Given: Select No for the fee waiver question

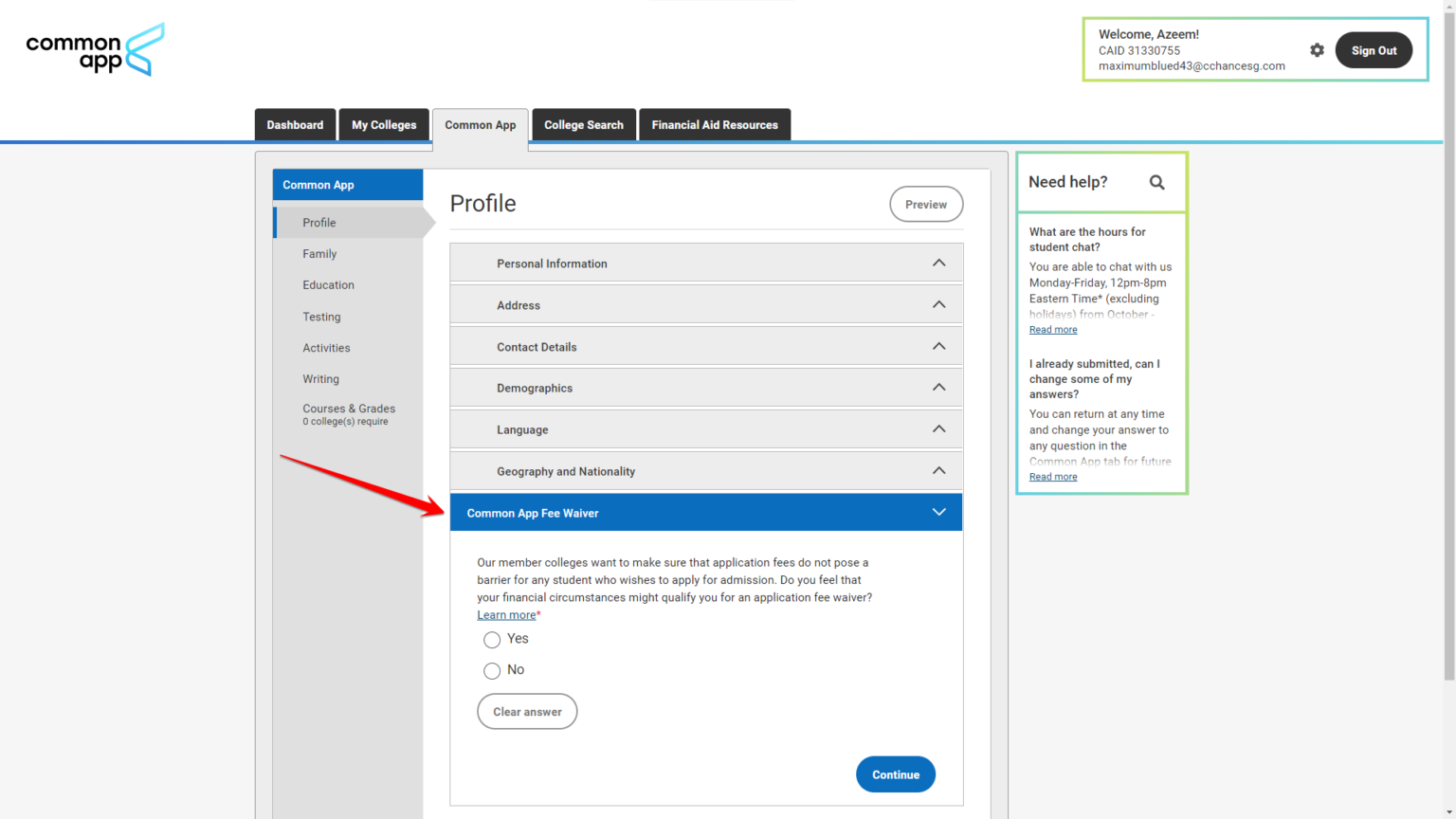Looking at the screenshot, I should [x=492, y=670].
